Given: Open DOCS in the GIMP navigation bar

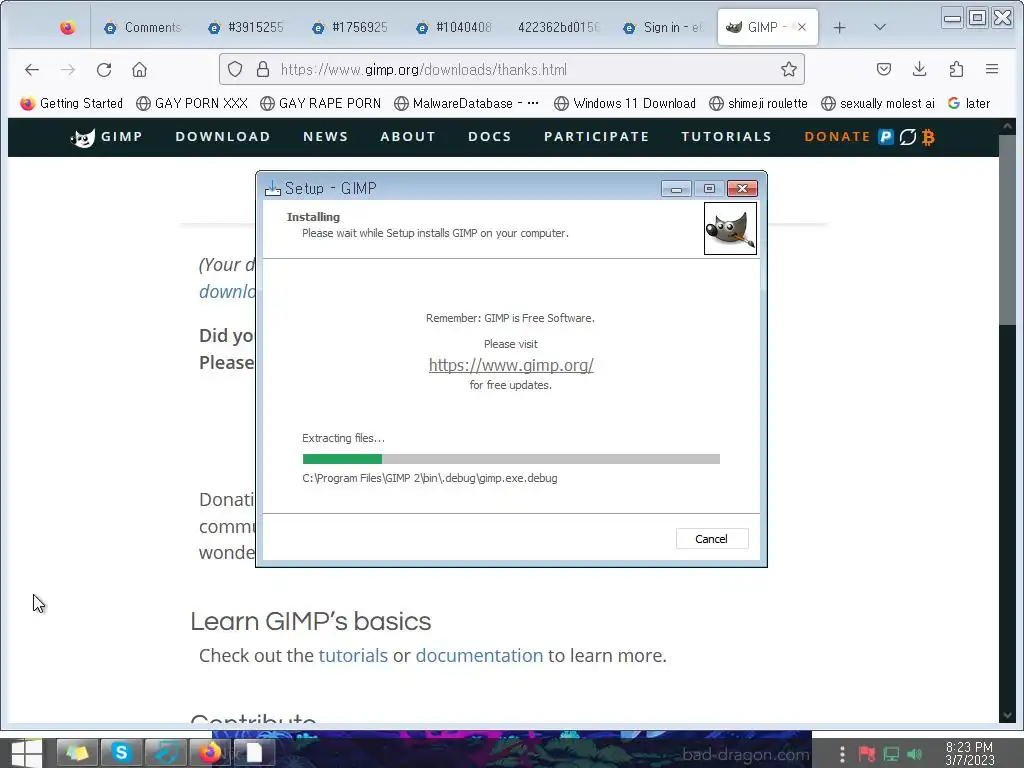Looking at the screenshot, I should pos(489,136).
